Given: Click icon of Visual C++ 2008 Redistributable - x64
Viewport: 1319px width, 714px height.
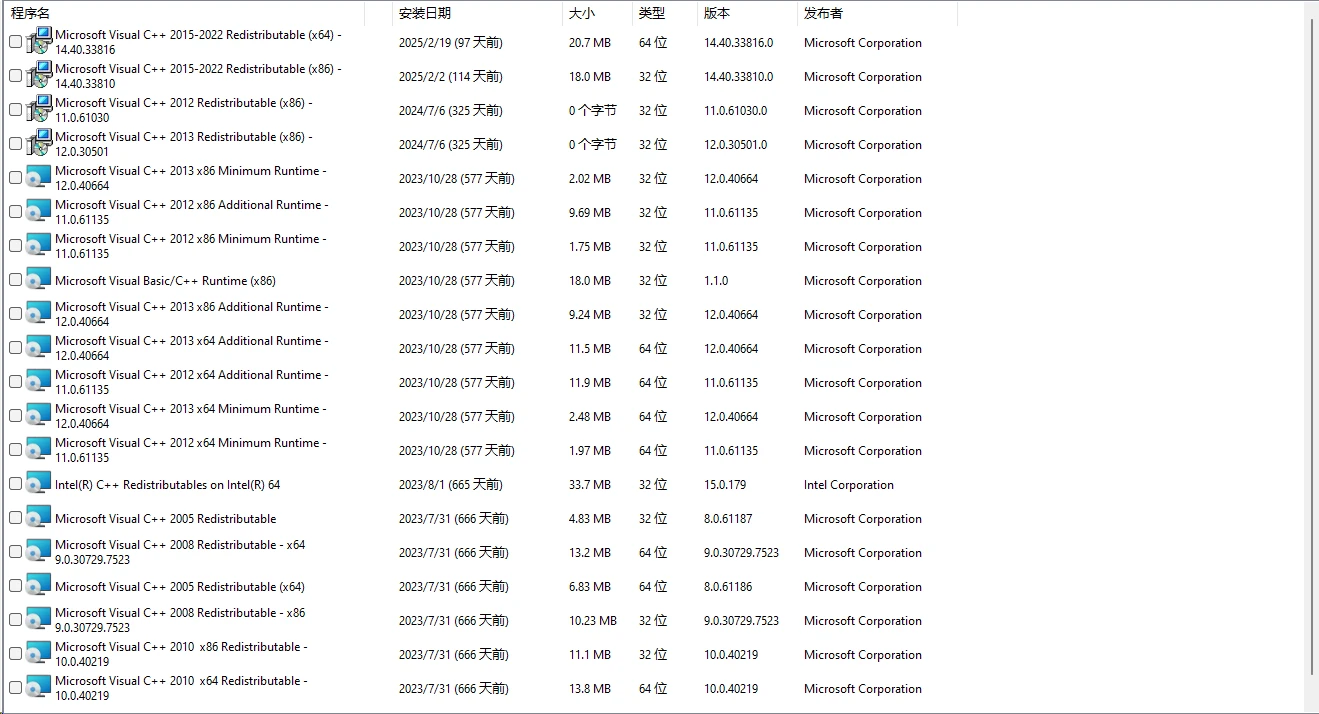Looking at the screenshot, I should (38, 552).
